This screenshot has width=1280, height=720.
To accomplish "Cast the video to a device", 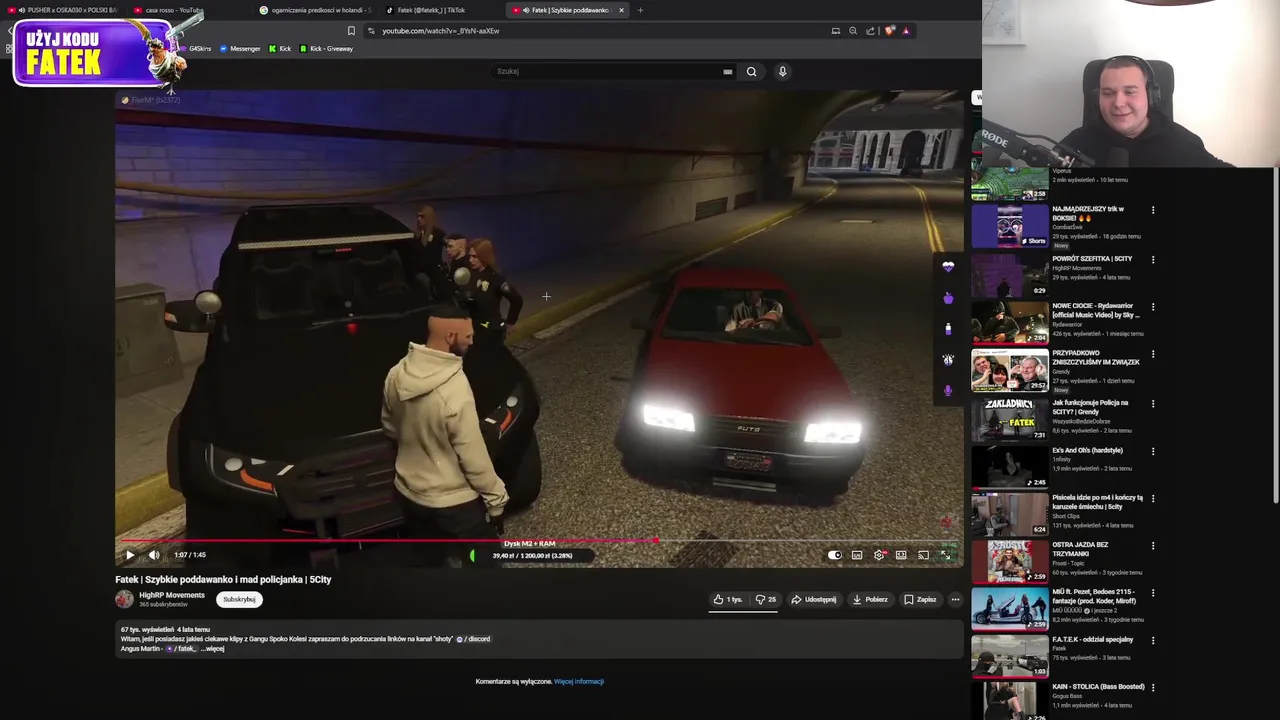I will [923, 555].
